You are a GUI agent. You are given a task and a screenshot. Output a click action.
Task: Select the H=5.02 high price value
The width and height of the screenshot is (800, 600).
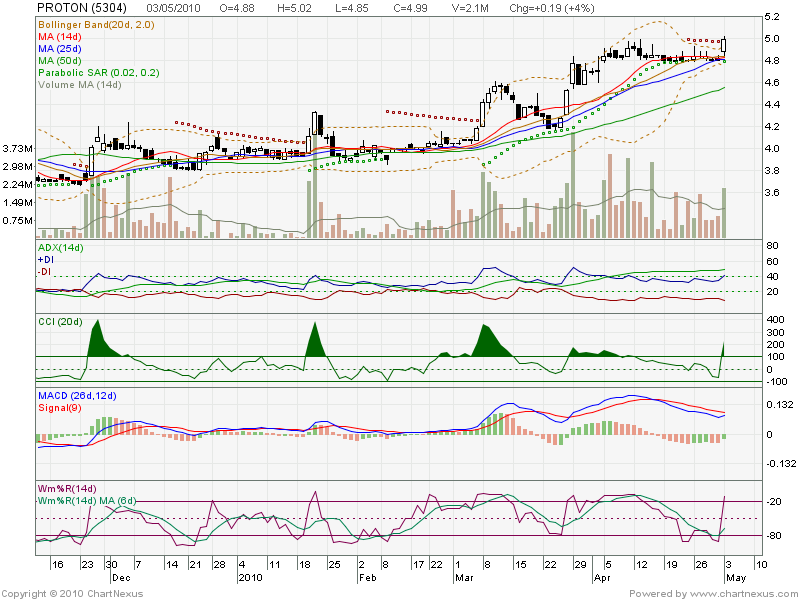pyautogui.click(x=294, y=8)
